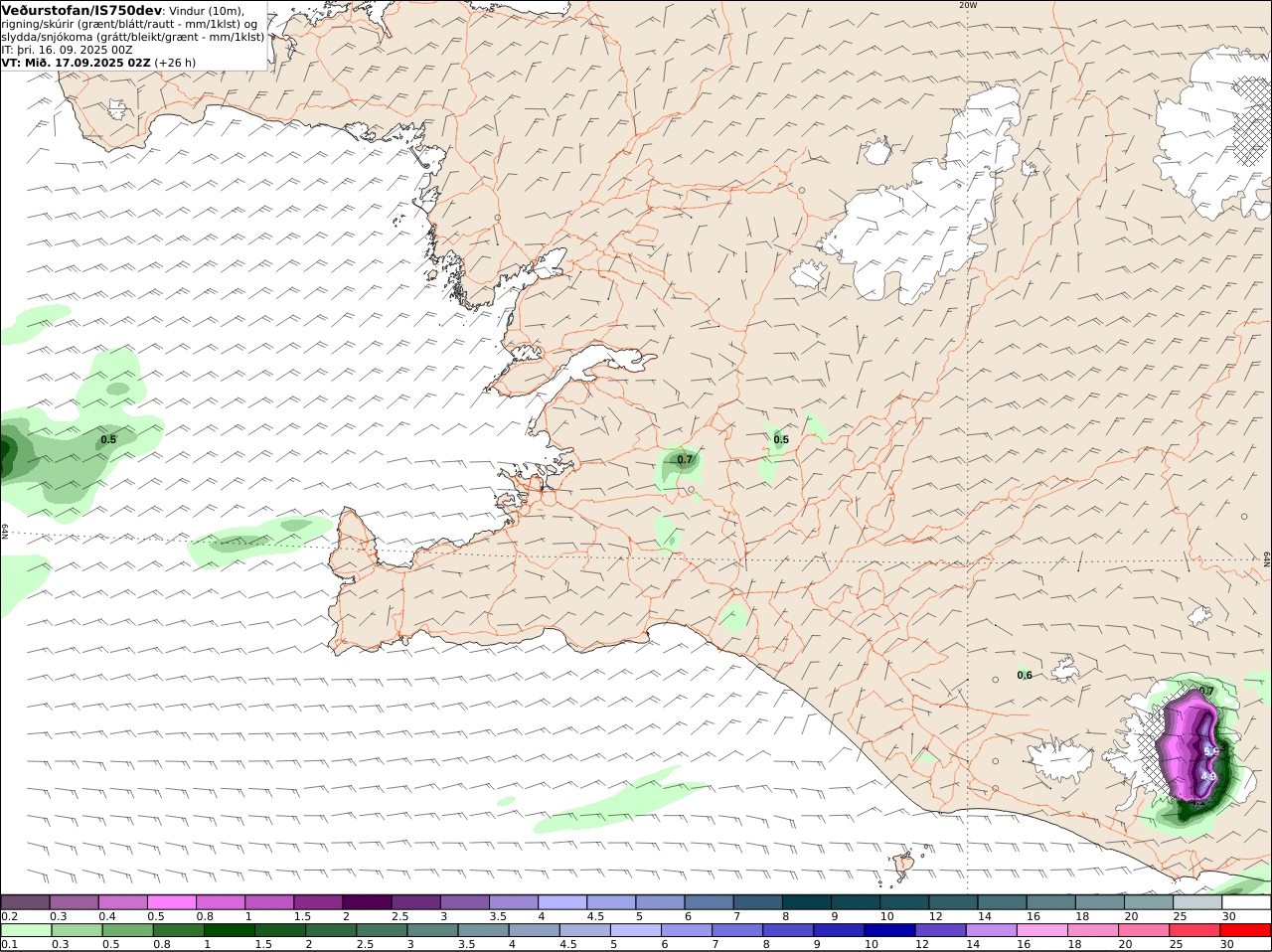The image size is (1272, 952).
Task: Select the upper legend swatch labeled 16
Action: coord(1051,901)
